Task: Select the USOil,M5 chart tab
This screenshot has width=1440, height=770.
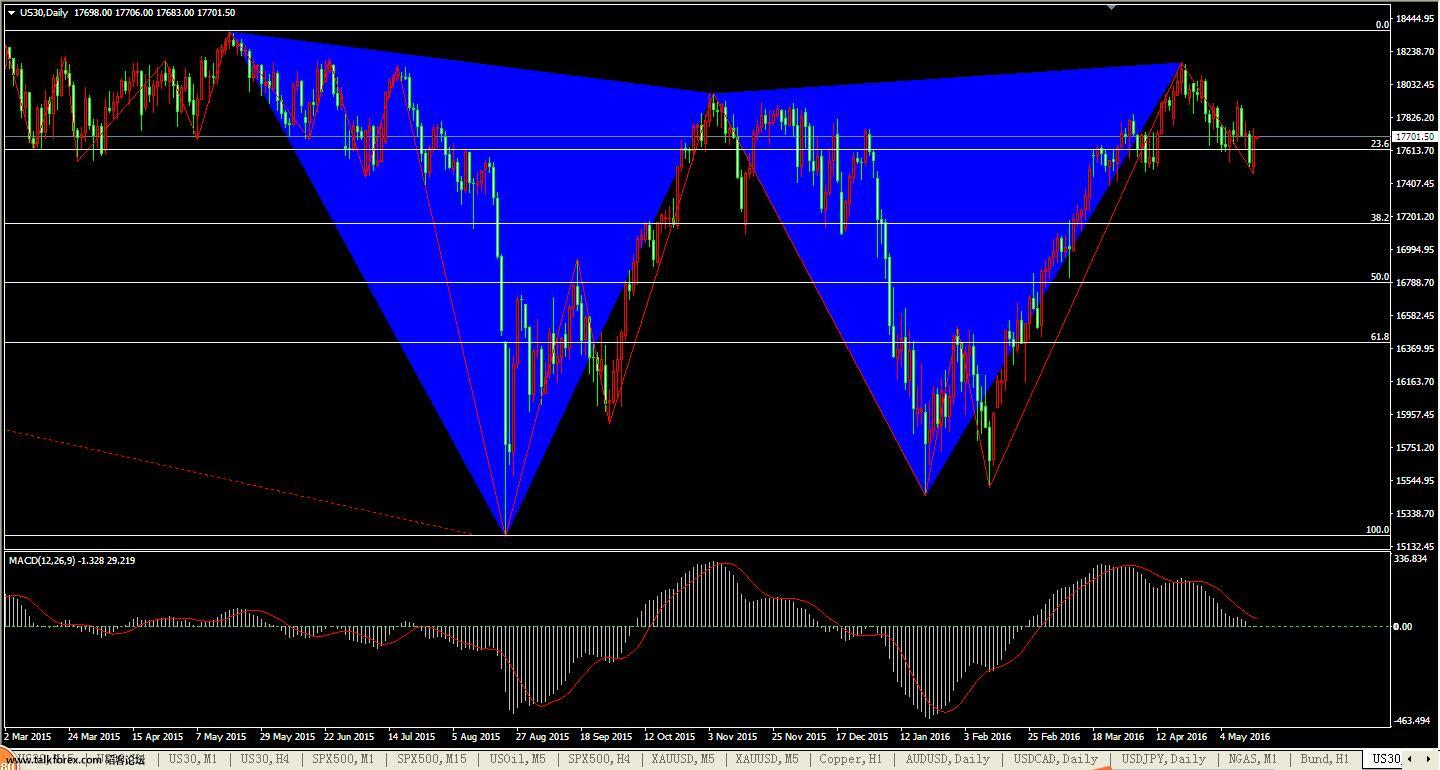Action: pos(516,759)
